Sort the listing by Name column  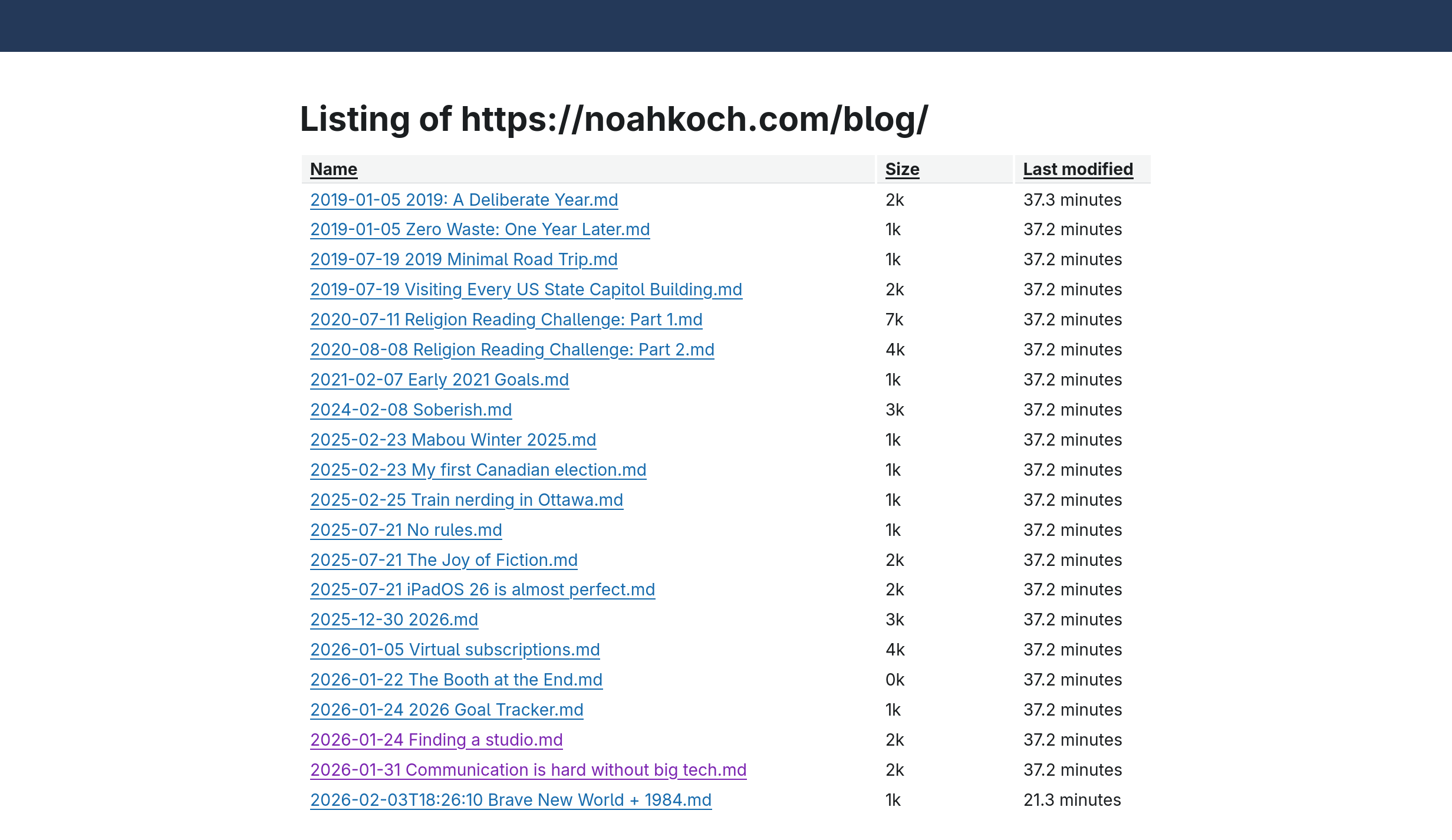coord(334,169)
